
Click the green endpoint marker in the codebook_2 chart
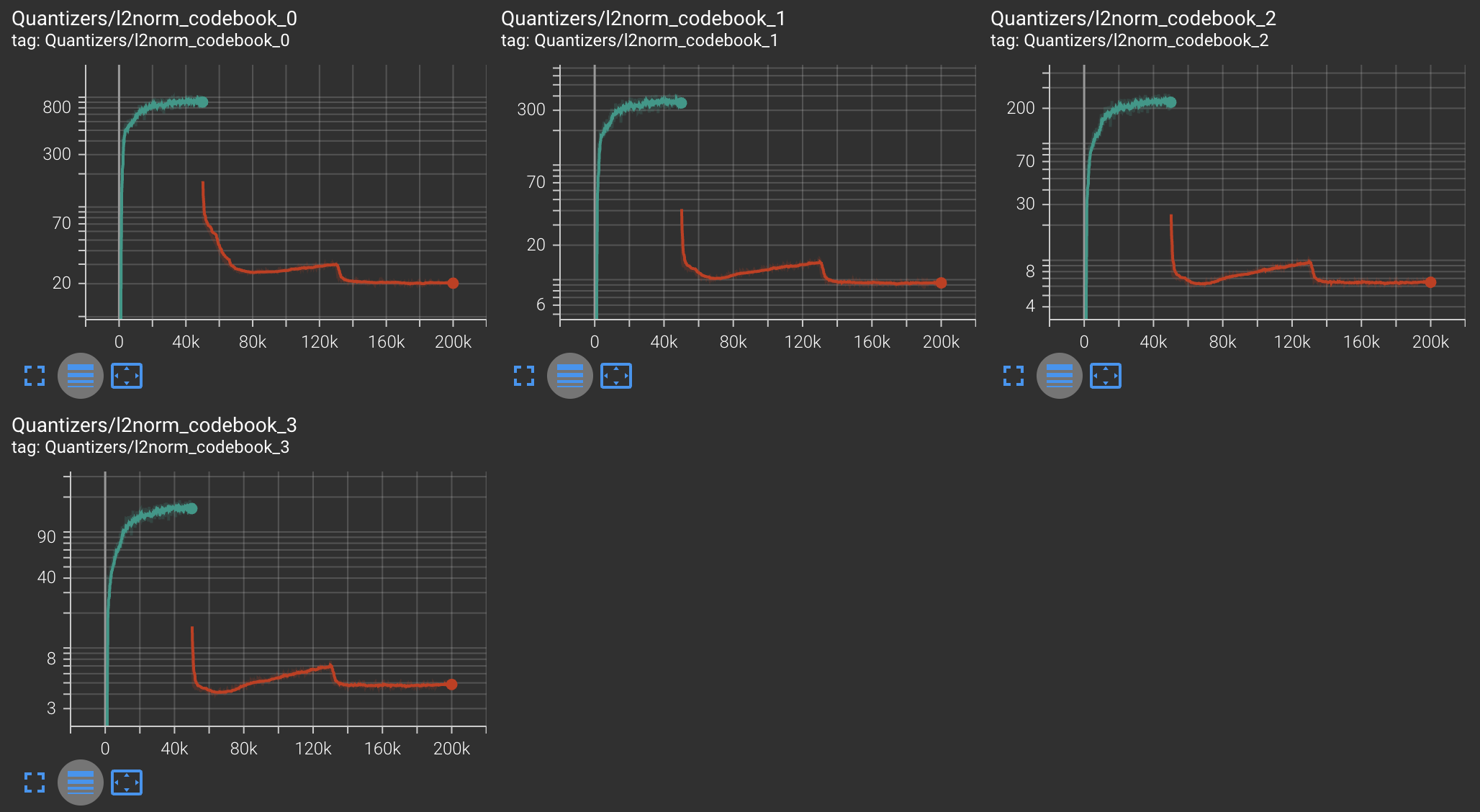[x=1171, y=102]
